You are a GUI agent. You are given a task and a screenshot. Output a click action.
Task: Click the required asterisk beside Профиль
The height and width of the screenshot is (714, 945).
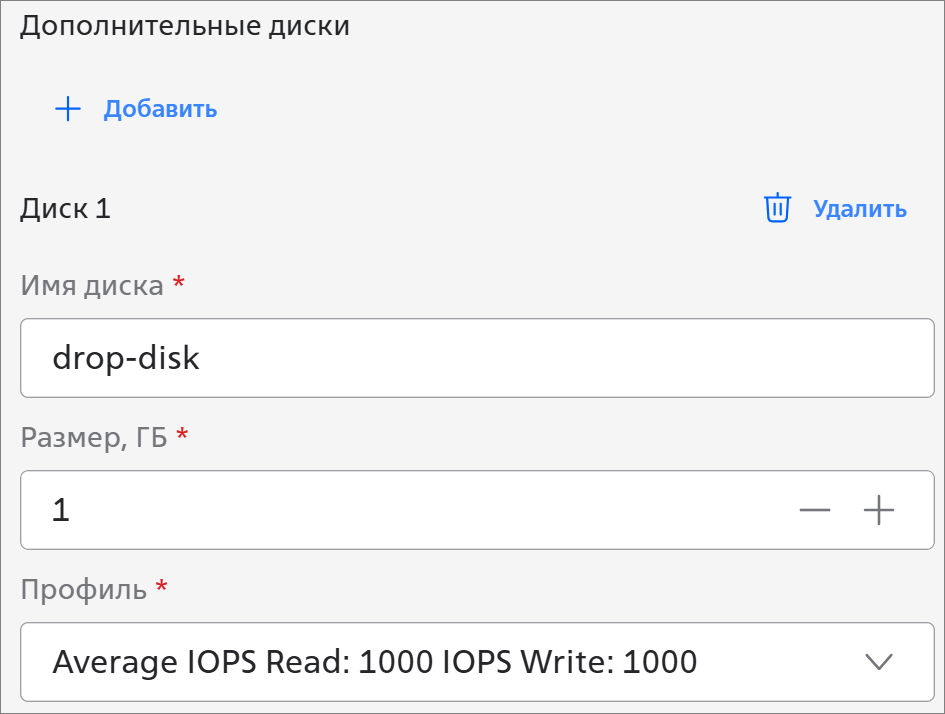pos(162,588)
